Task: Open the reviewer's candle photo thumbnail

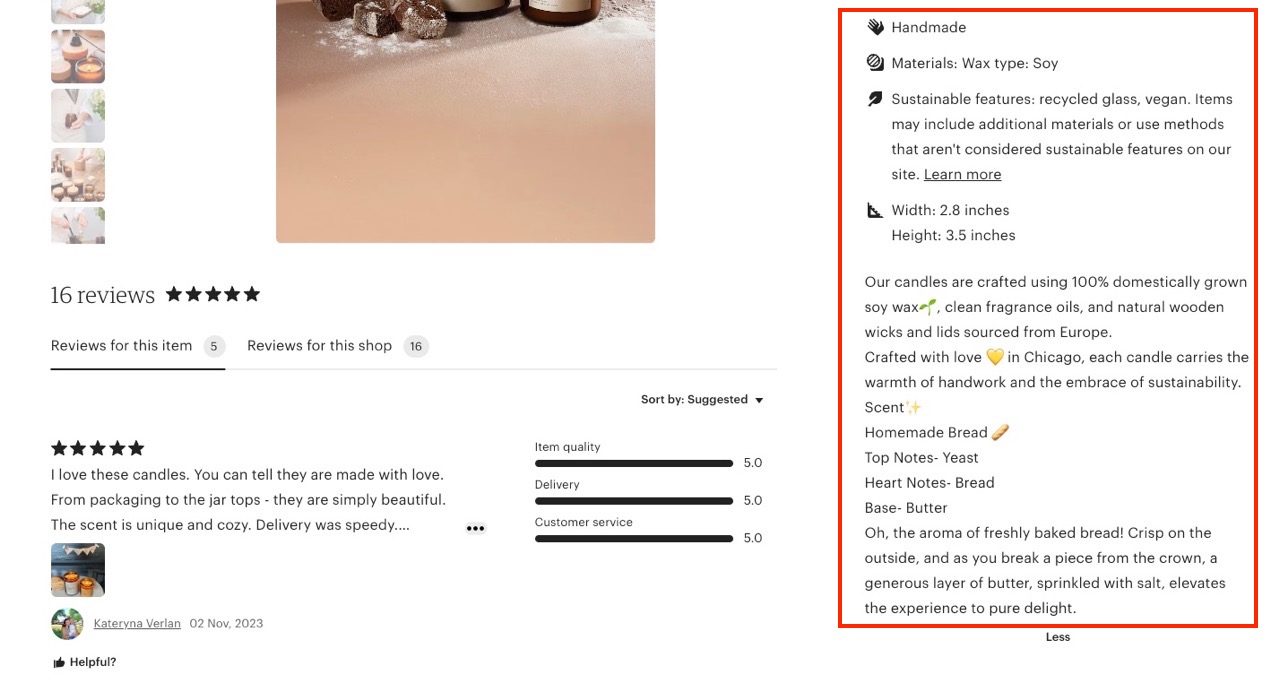Action: click(x=78, y=570)
